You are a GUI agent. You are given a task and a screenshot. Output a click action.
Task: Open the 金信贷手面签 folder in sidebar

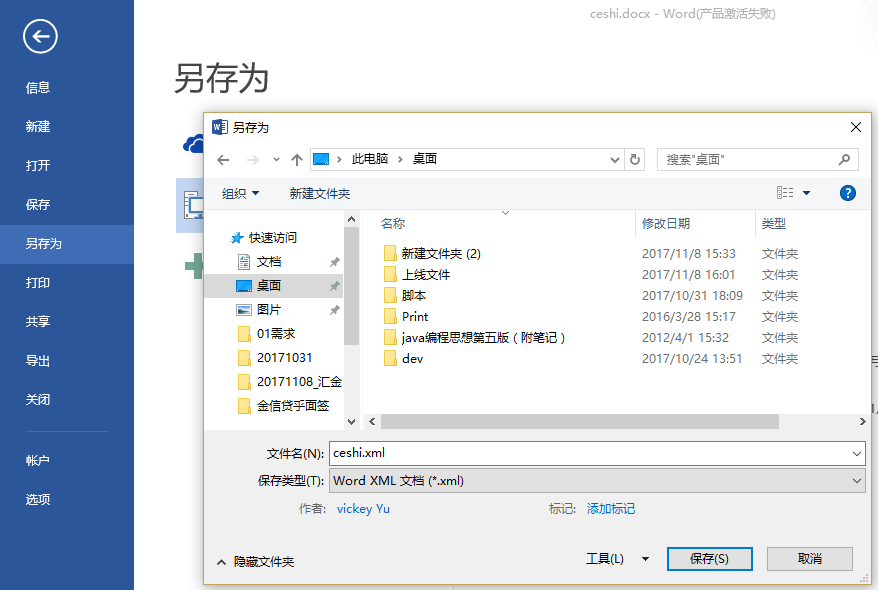283,406
